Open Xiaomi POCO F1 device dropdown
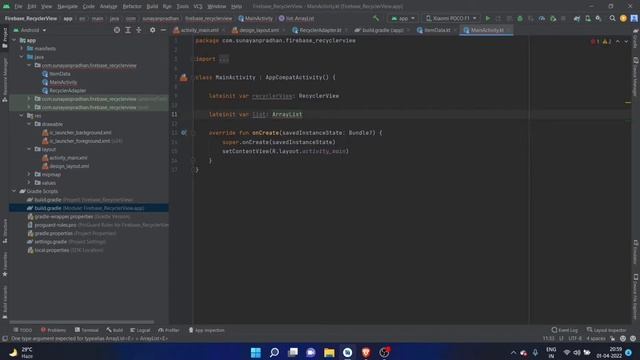 click(x=451, y=18)
